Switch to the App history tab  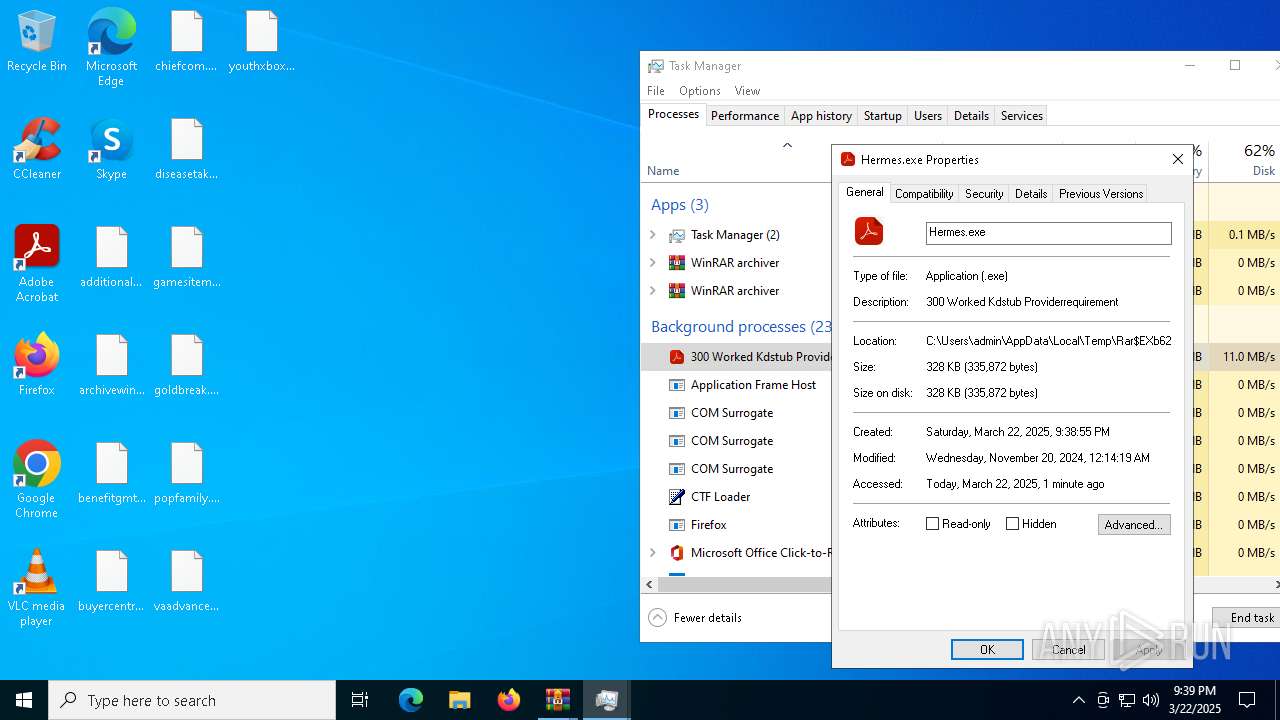821,116
